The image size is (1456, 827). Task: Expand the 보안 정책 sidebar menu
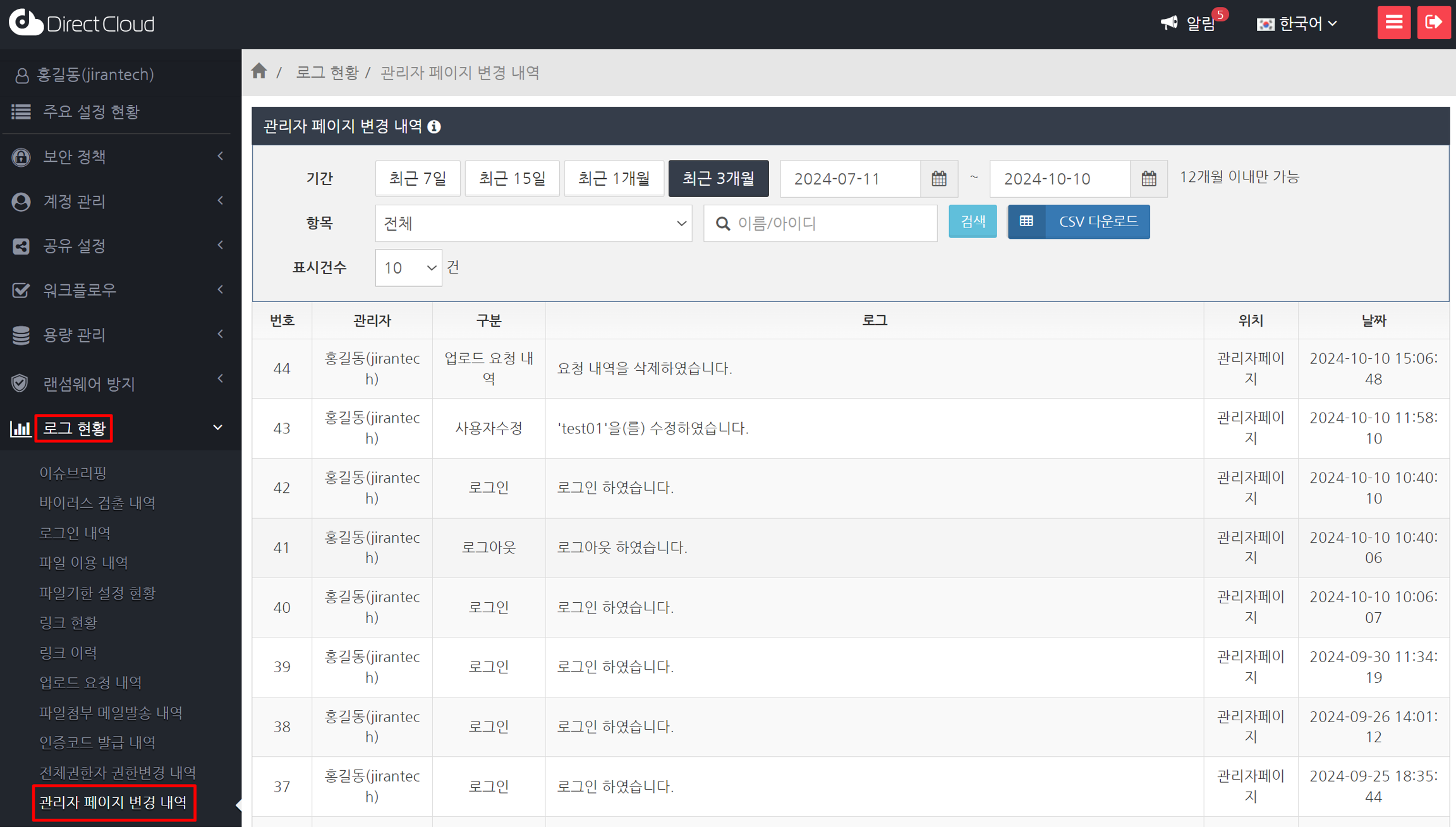coord(117,157)
